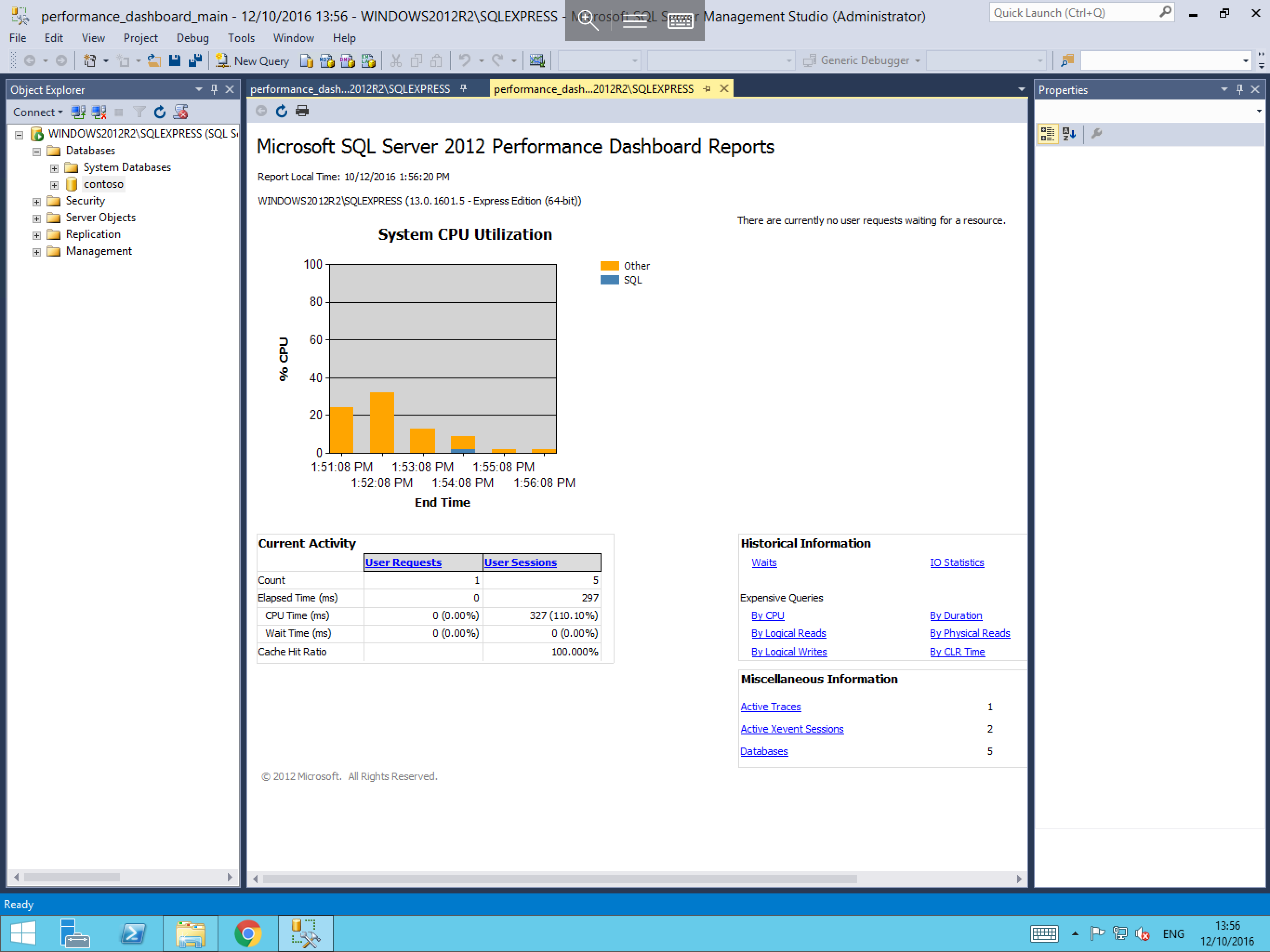Open Server Manager from the taskbar
Screen dimensions: 1270x952
(75, 933)
